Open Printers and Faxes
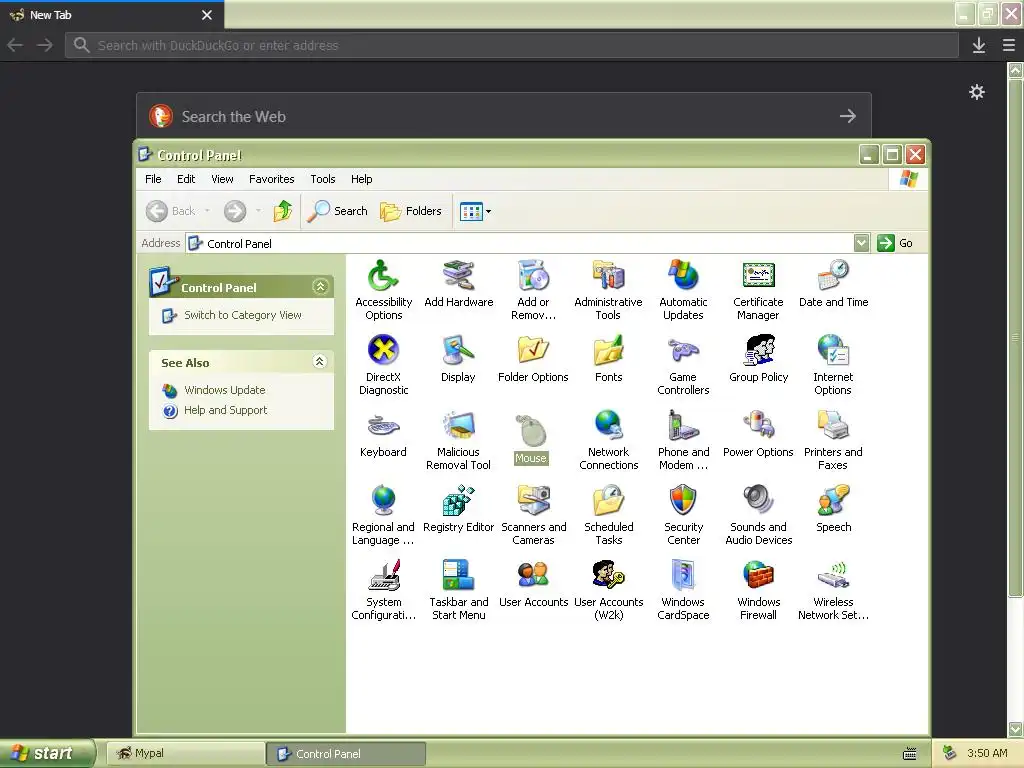 [833, 440]
